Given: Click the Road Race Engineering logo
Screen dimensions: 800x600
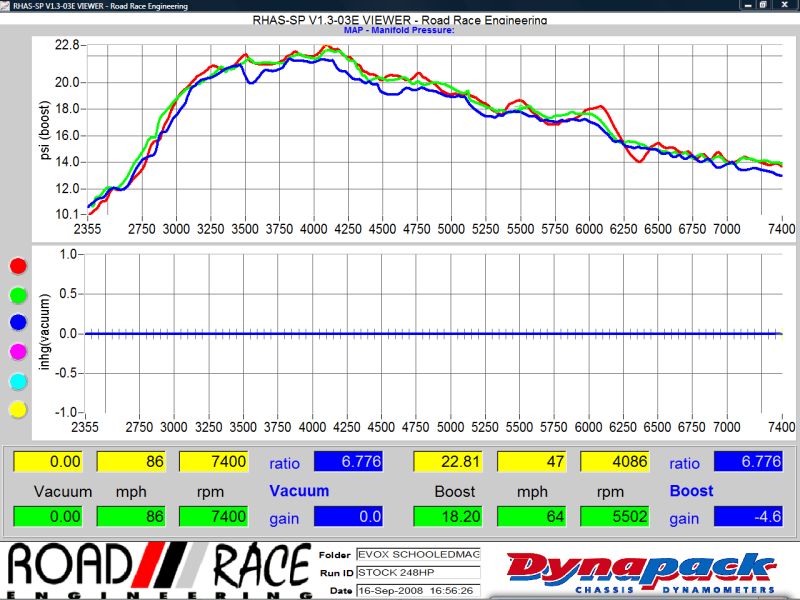Looking at the screenshot, I should (x=157, y=570).
